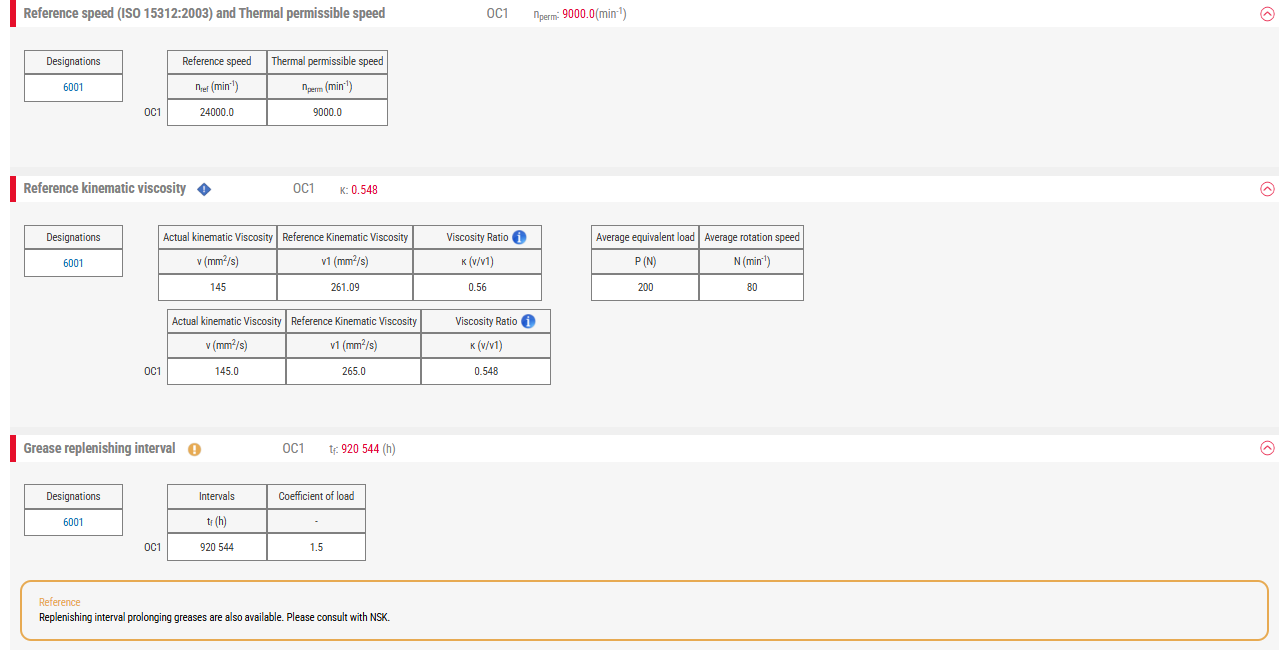The width and height of the screenshot is (1284, 650).
Task: Select the 6001 designation in the viscosity section
Action: click(x=72, y=262)
